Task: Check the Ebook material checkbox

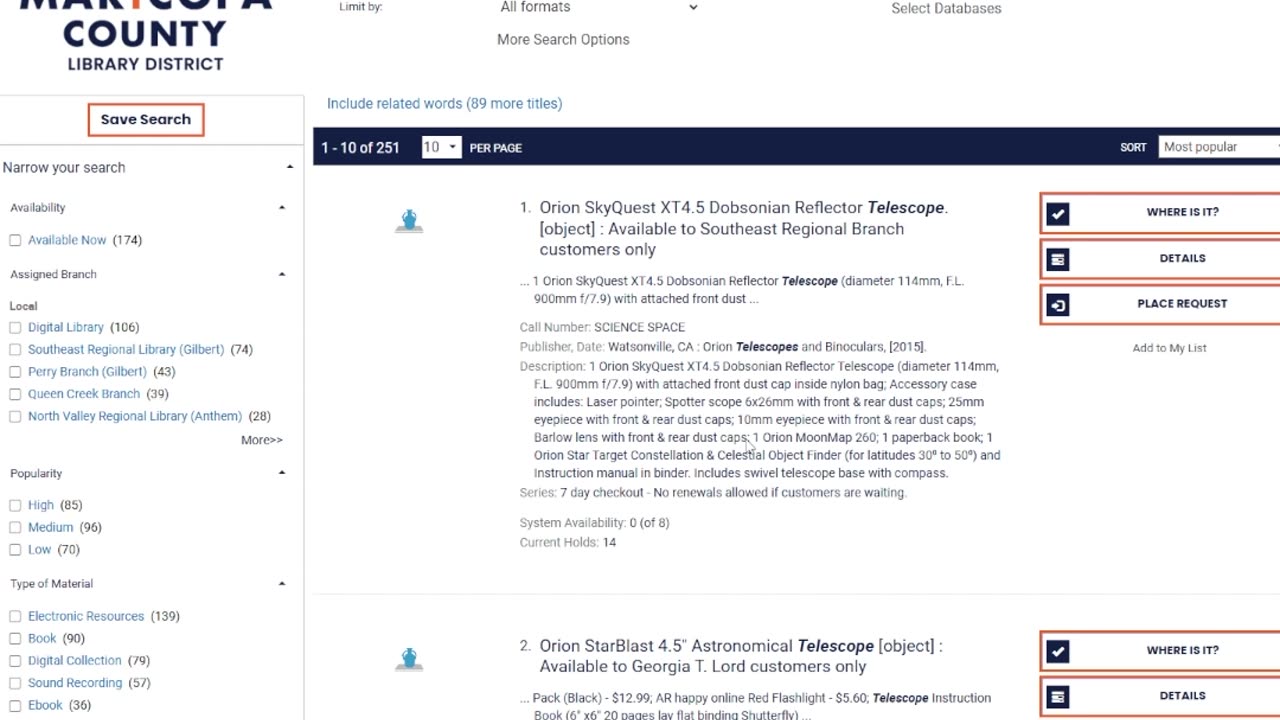Action: coord(15,705)
